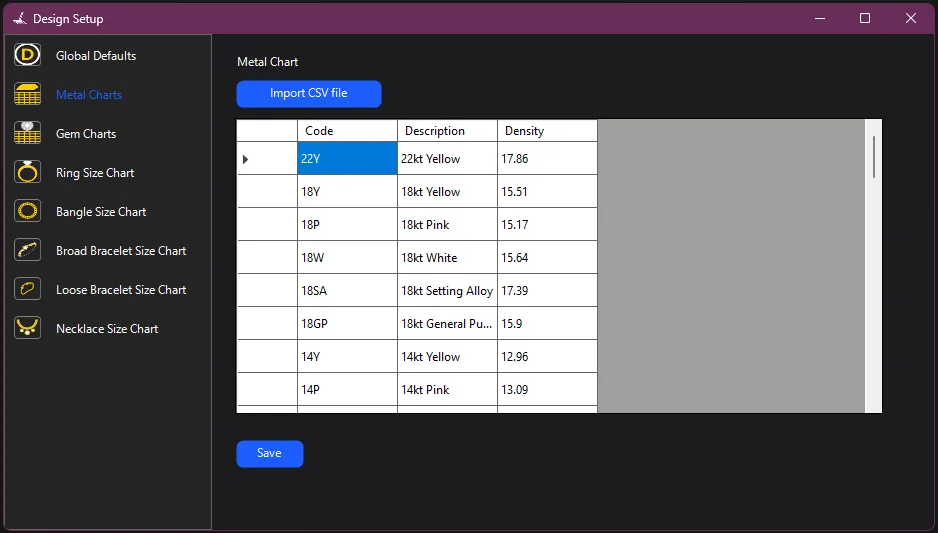Click the Density column header
Screen dimensions: 938x533
coord(546,131)
